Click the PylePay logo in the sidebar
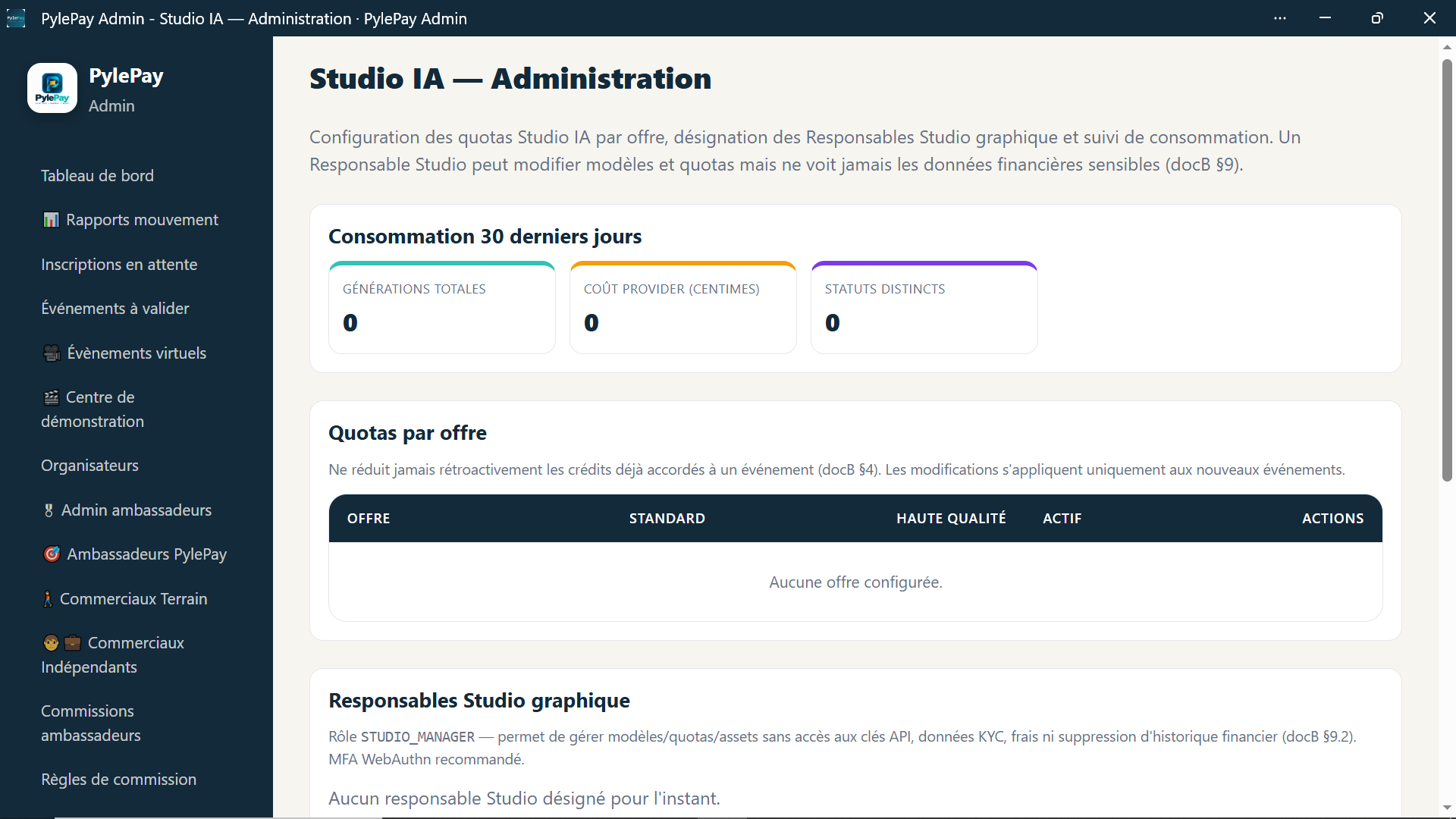The height and width of the screenshot is (819, 1456). pos(52,88)
